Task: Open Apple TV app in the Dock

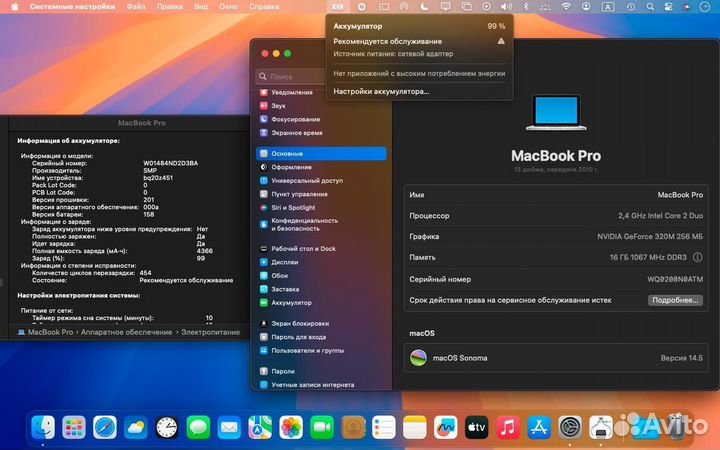Action: 477,428
